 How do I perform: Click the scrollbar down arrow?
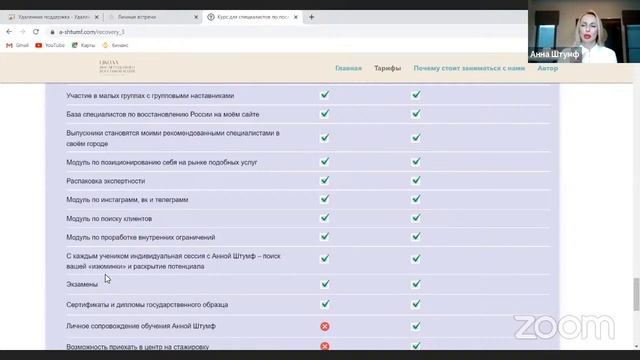[637, 347]
